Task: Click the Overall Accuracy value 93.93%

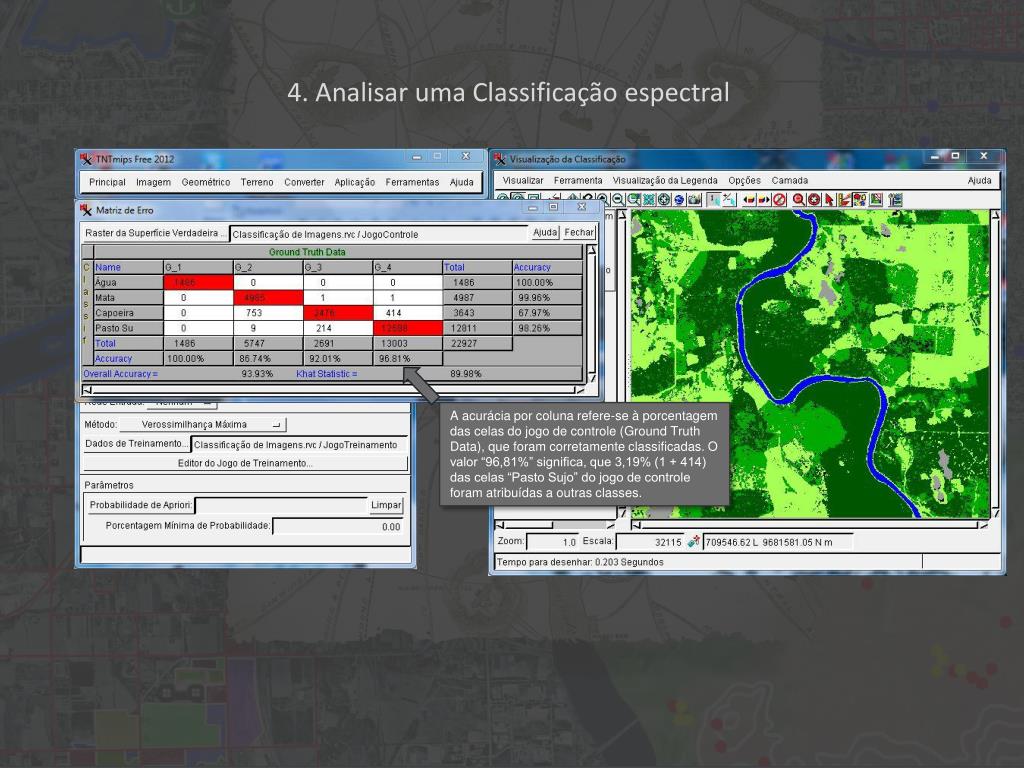Action: click(x=257, y=374)
